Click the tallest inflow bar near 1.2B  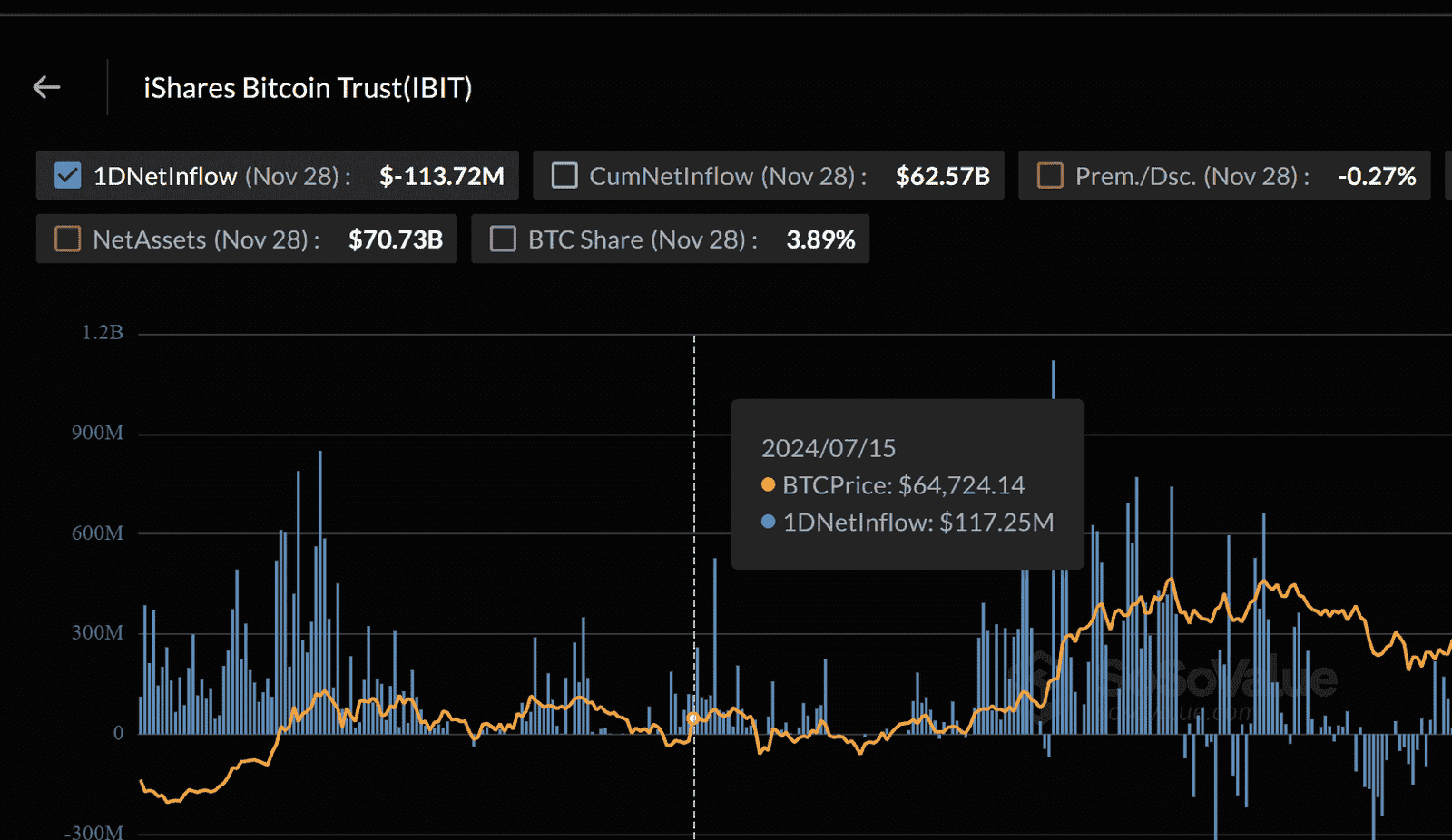(1053, 379)
